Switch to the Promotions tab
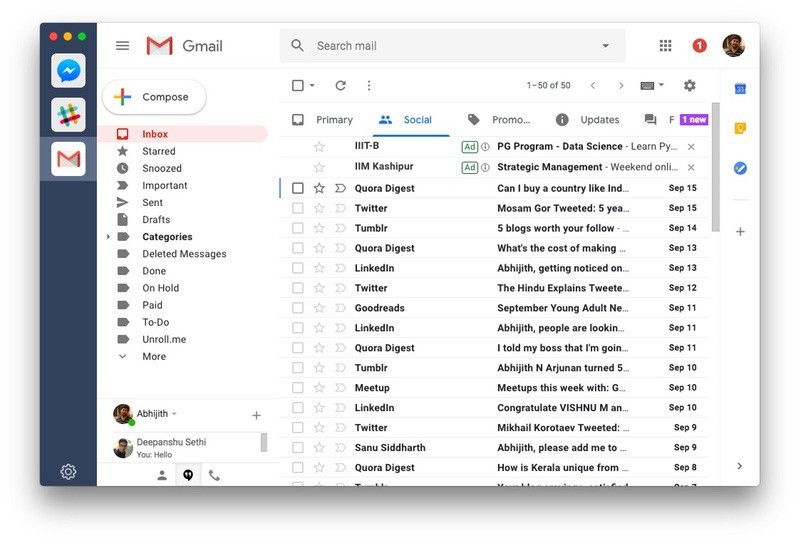Image resolution: width=800 pixels, height=543 pixels. coord(499,120)
